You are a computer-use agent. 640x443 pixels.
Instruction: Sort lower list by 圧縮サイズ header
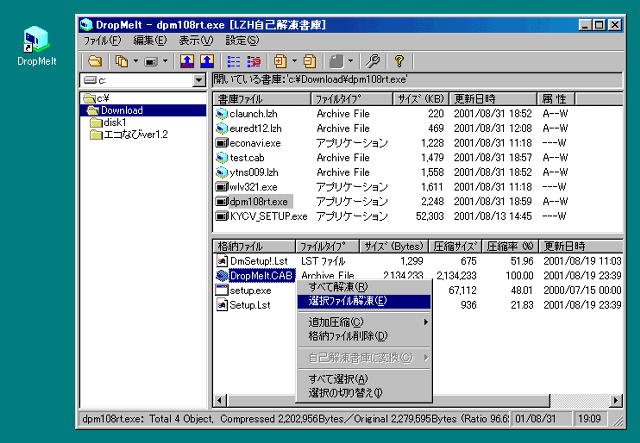coord(455,246)
